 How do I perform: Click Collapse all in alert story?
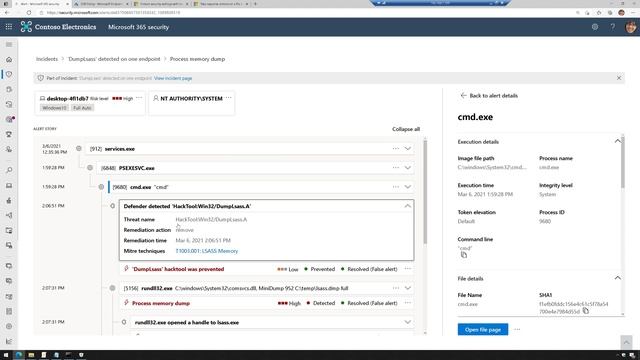coord(406,129)
